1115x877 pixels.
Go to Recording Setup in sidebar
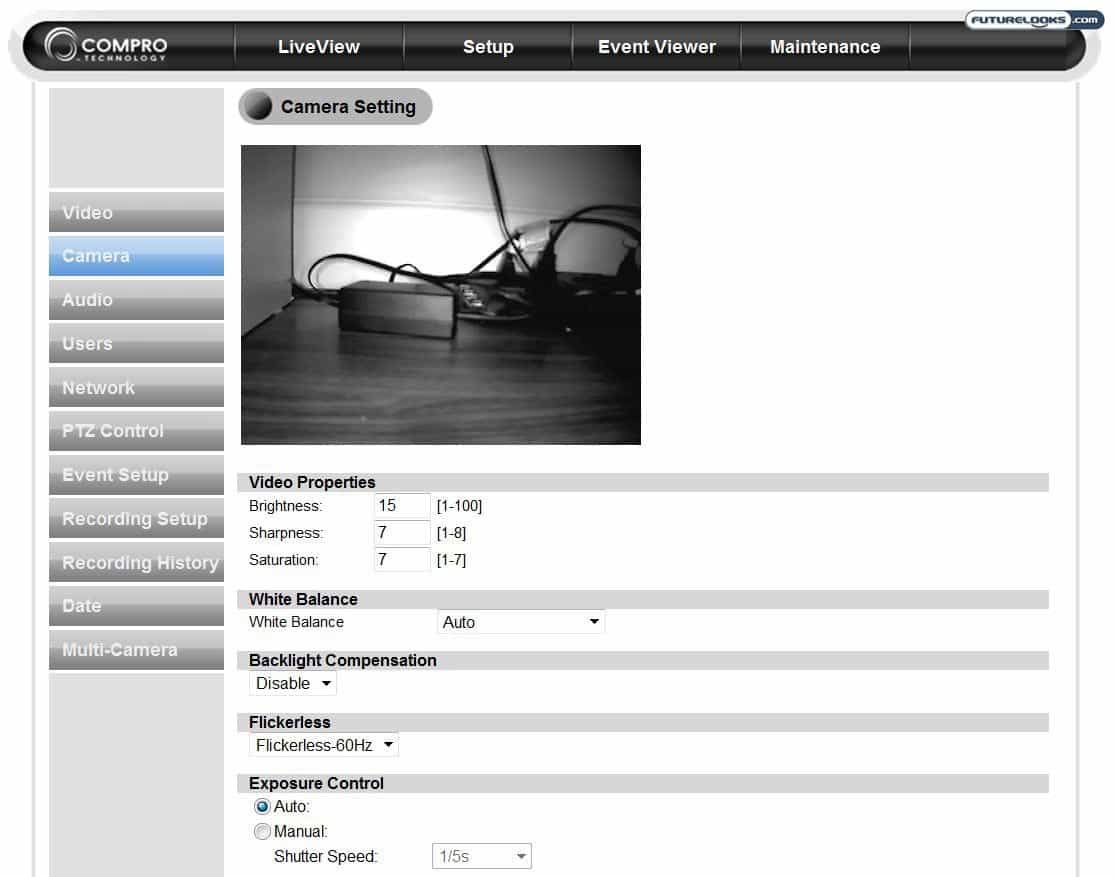click(136, 519)
